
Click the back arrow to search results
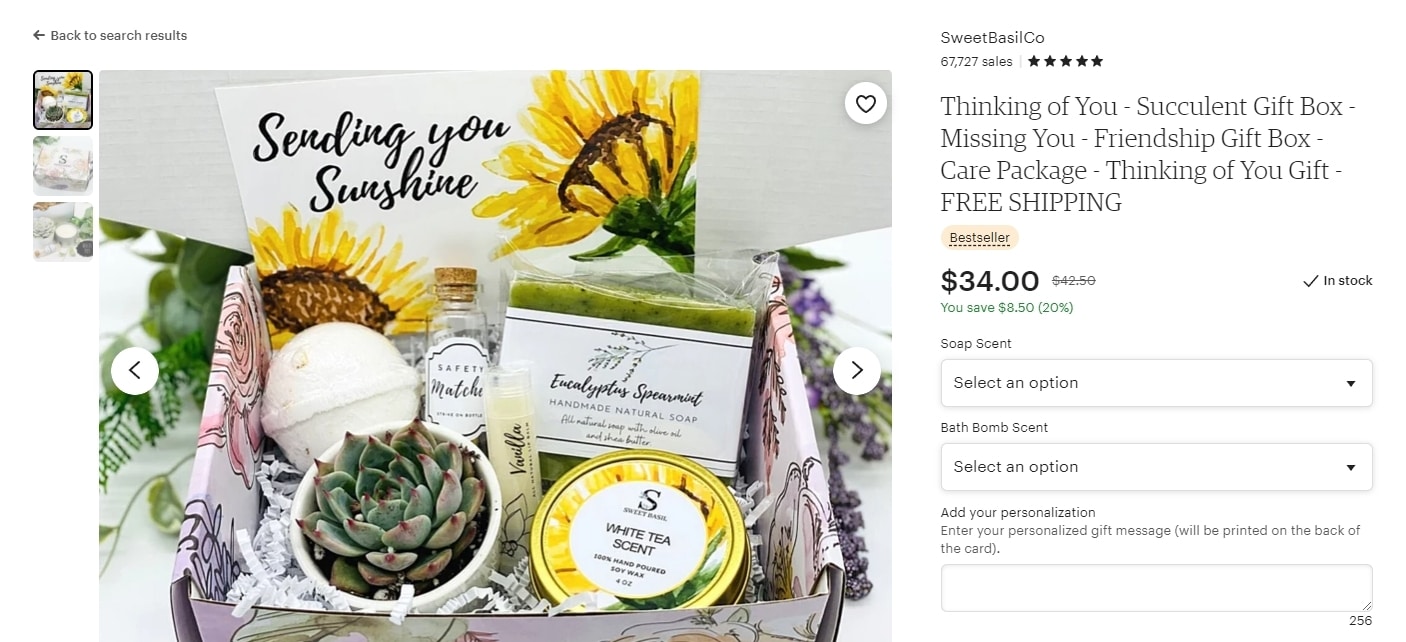39,35
